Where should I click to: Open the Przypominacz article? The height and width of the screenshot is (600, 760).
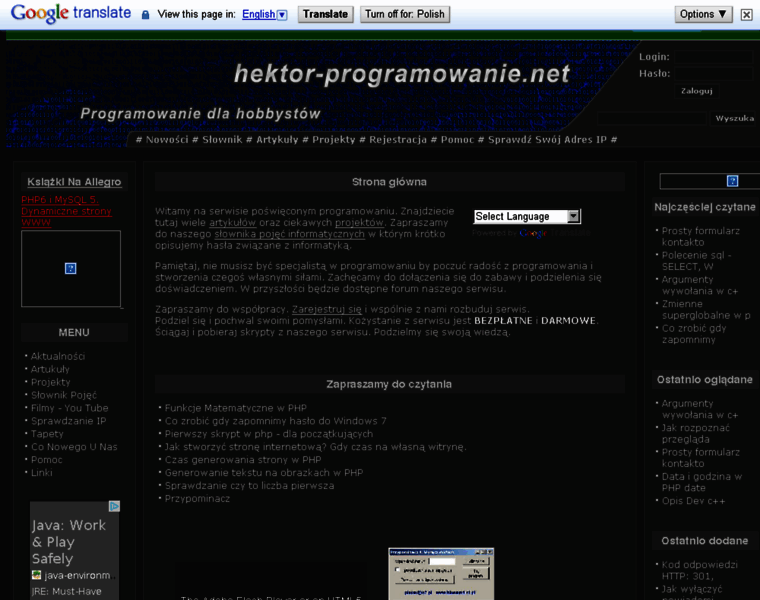coord(197,499)
